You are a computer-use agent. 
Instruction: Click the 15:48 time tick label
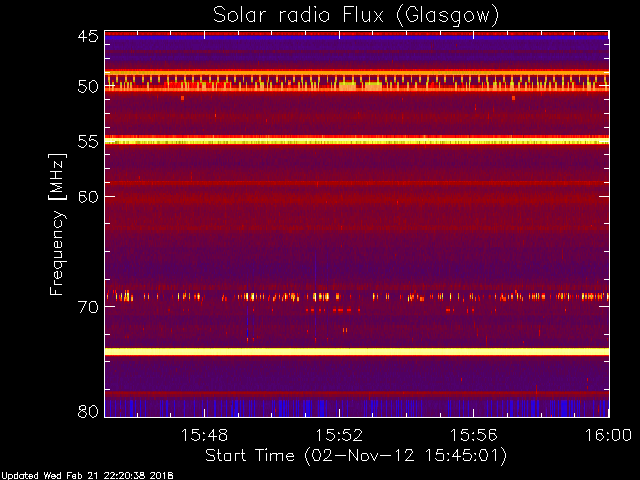[x=204, y=435]
